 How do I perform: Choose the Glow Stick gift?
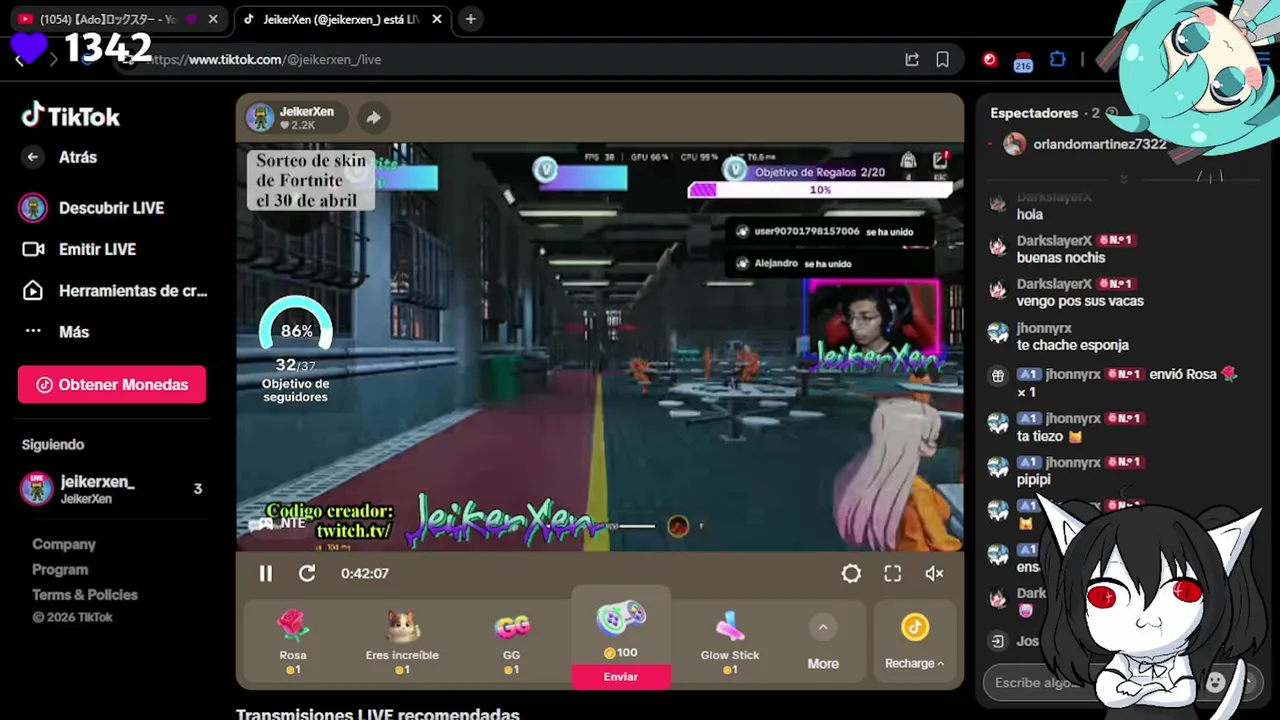coord(730,642)
